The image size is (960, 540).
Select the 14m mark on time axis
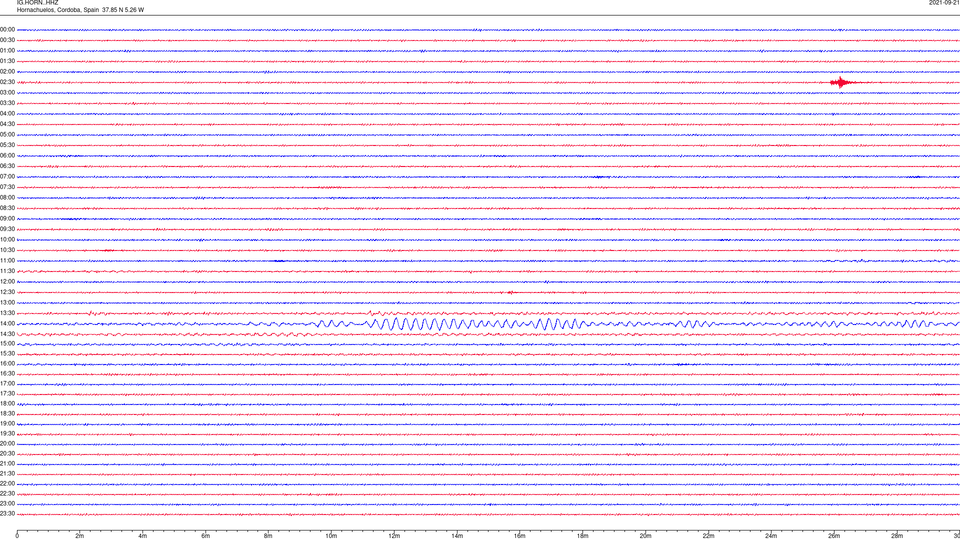(457, 536)
